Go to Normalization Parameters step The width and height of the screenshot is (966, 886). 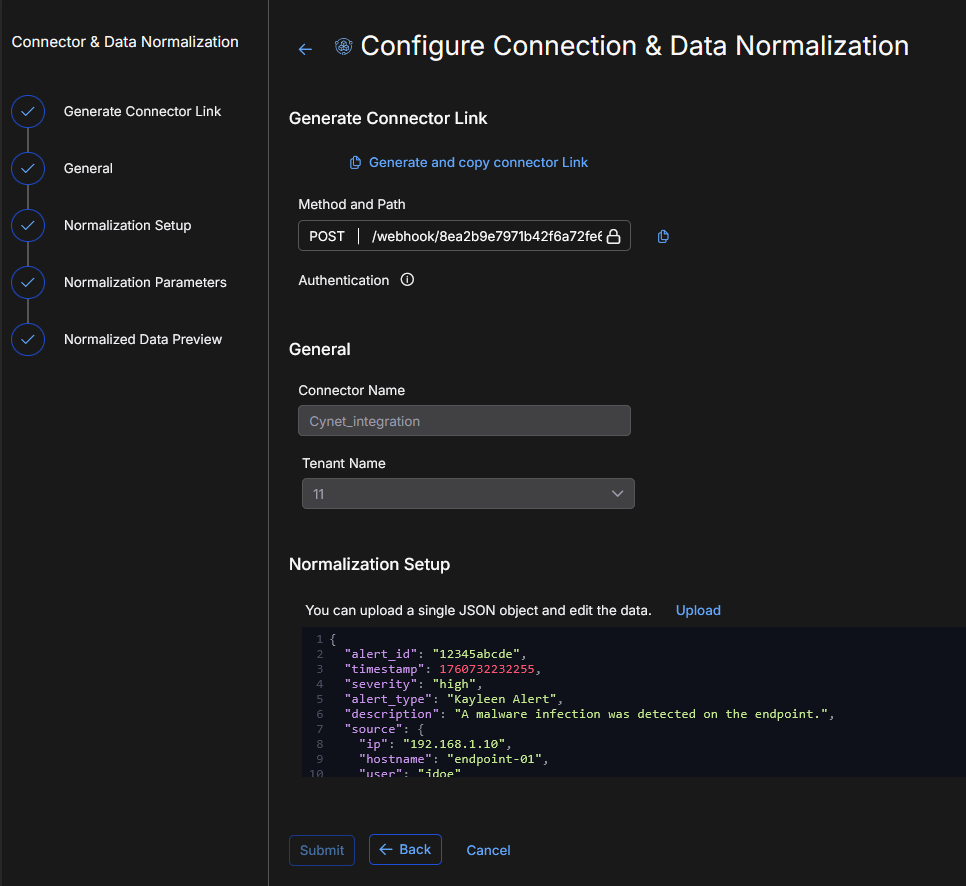pos(145,283)
